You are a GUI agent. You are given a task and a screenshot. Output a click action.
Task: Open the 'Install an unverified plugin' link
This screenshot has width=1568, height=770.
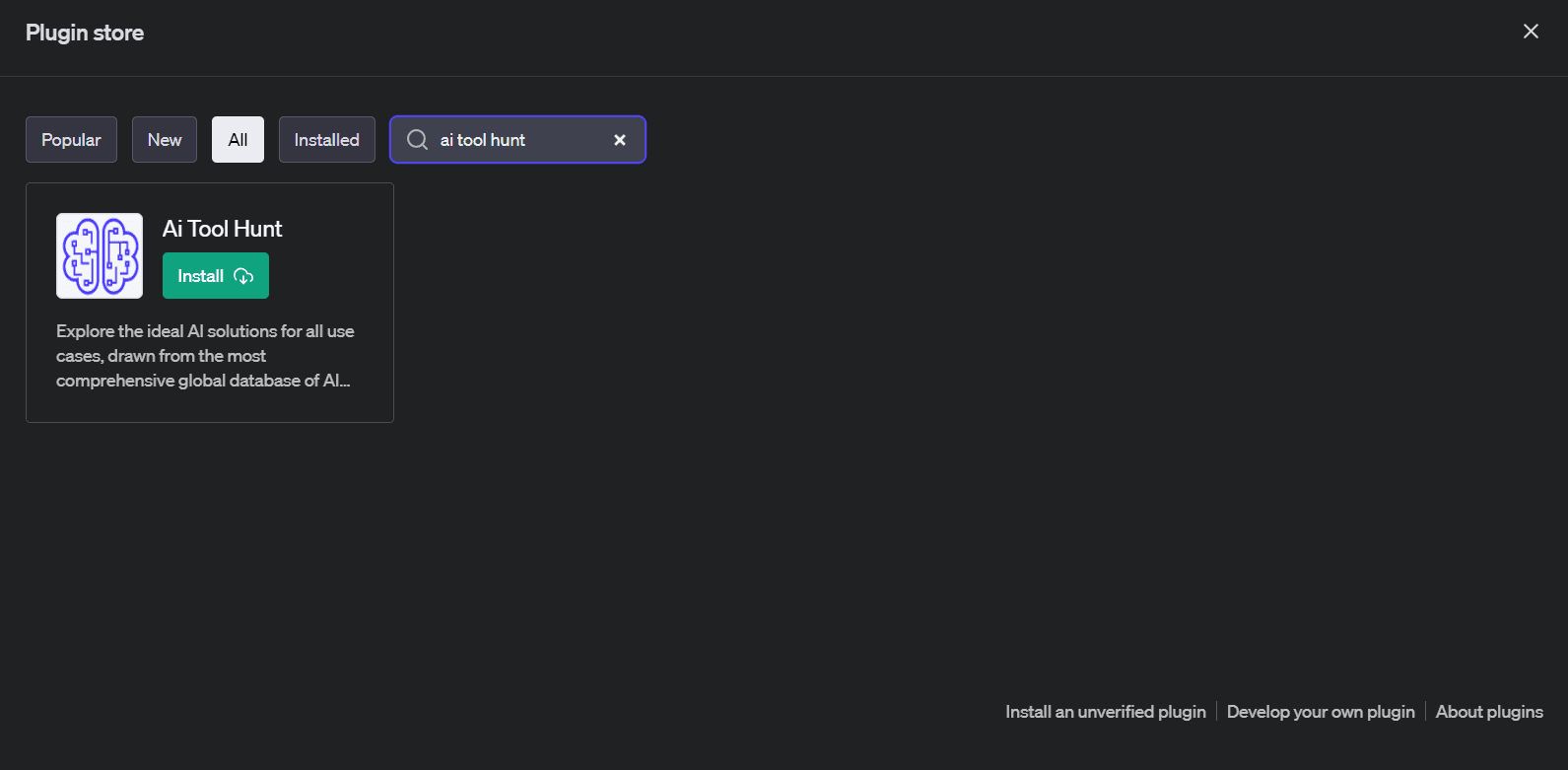tap(1106, 712)
